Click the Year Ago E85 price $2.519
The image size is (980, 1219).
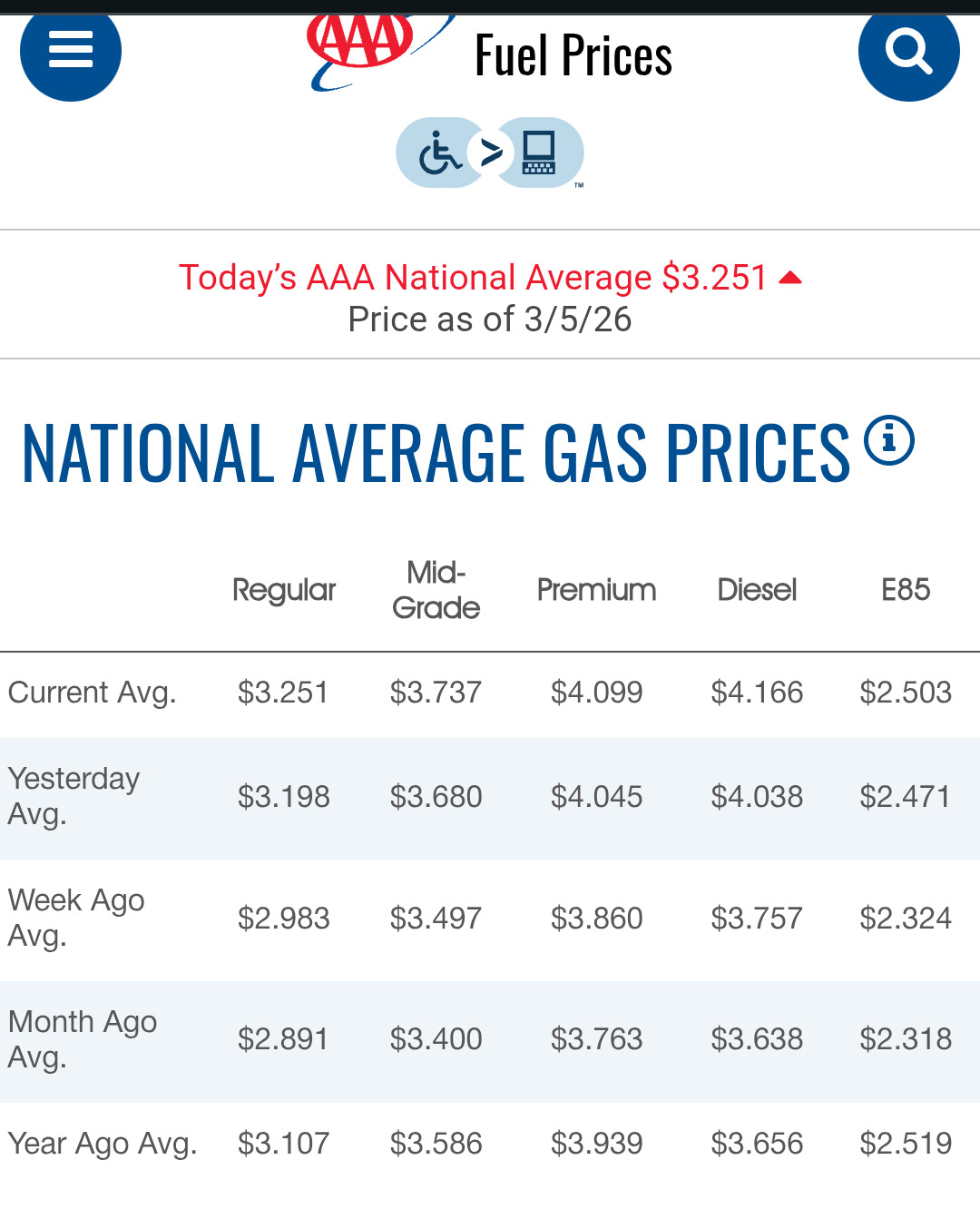pos(906,1144)
